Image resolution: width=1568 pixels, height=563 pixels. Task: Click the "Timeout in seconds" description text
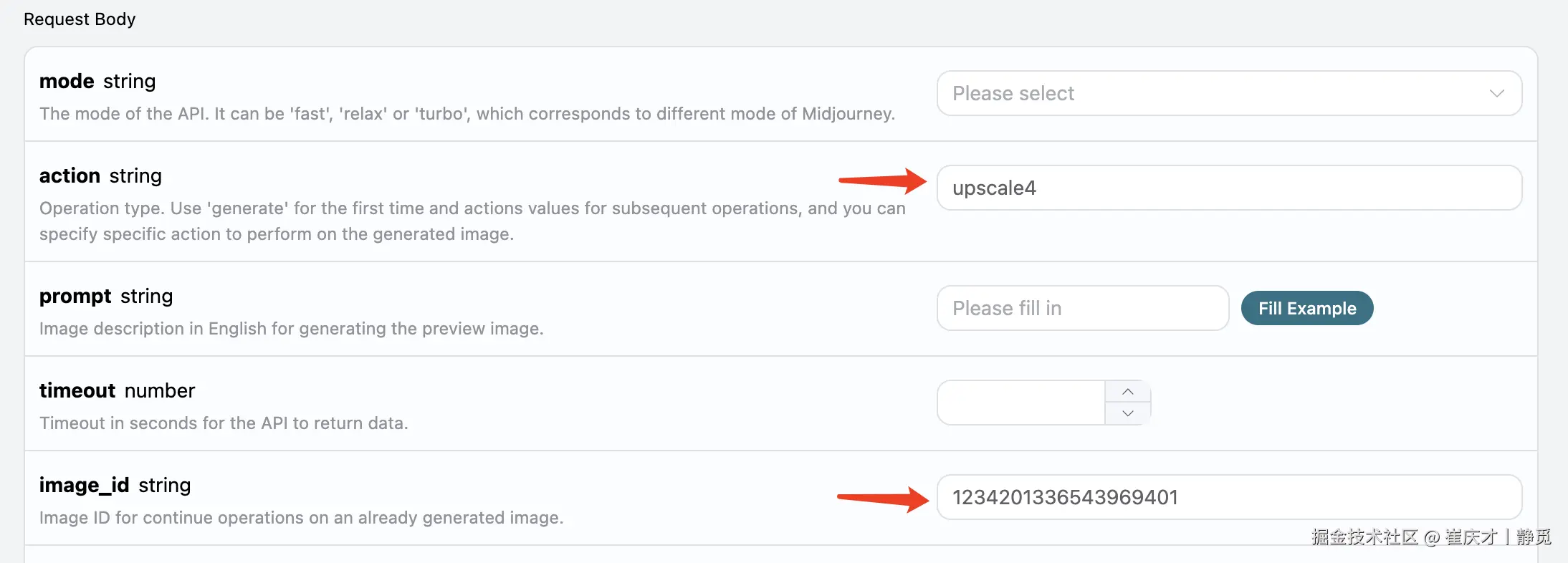tap(224, 423)
